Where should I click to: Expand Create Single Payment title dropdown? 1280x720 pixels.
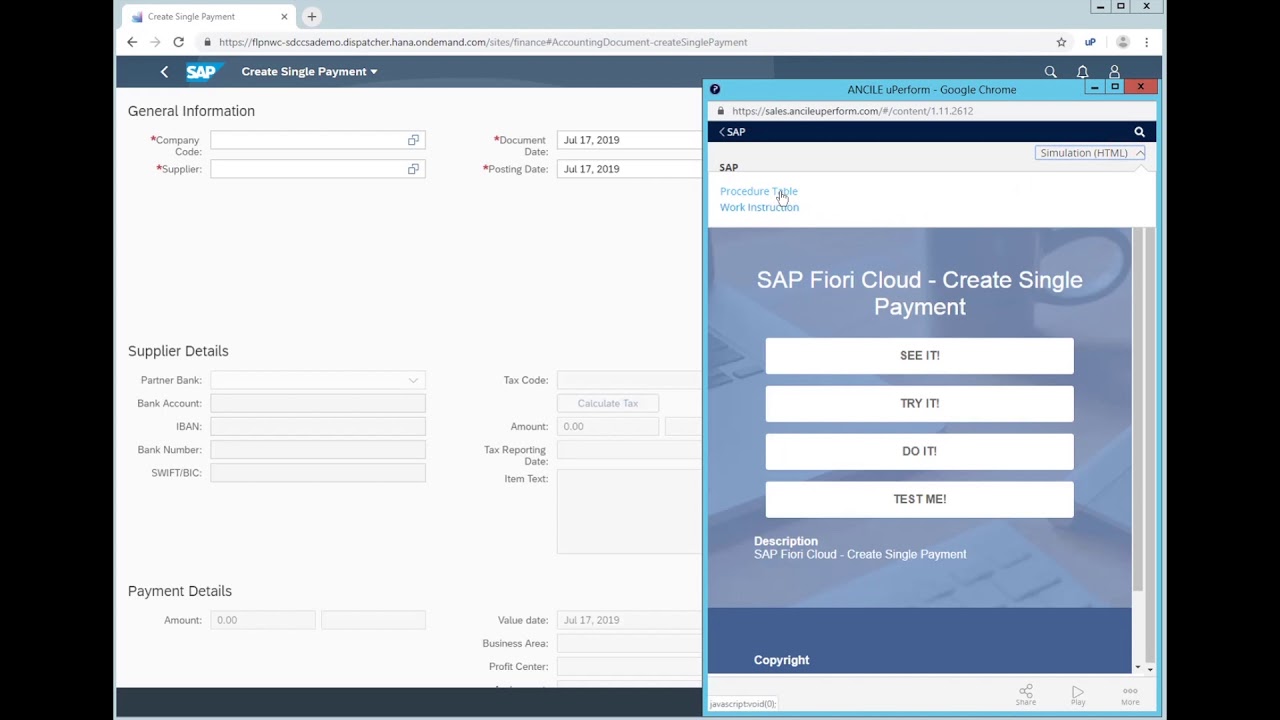309,71
